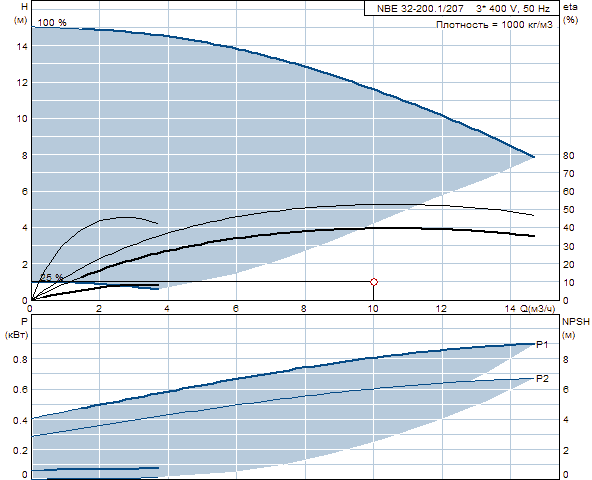Click the peak of the small thin efficiency curve
Viewport: 592px width, 480px height.
[x=126, y=217]
